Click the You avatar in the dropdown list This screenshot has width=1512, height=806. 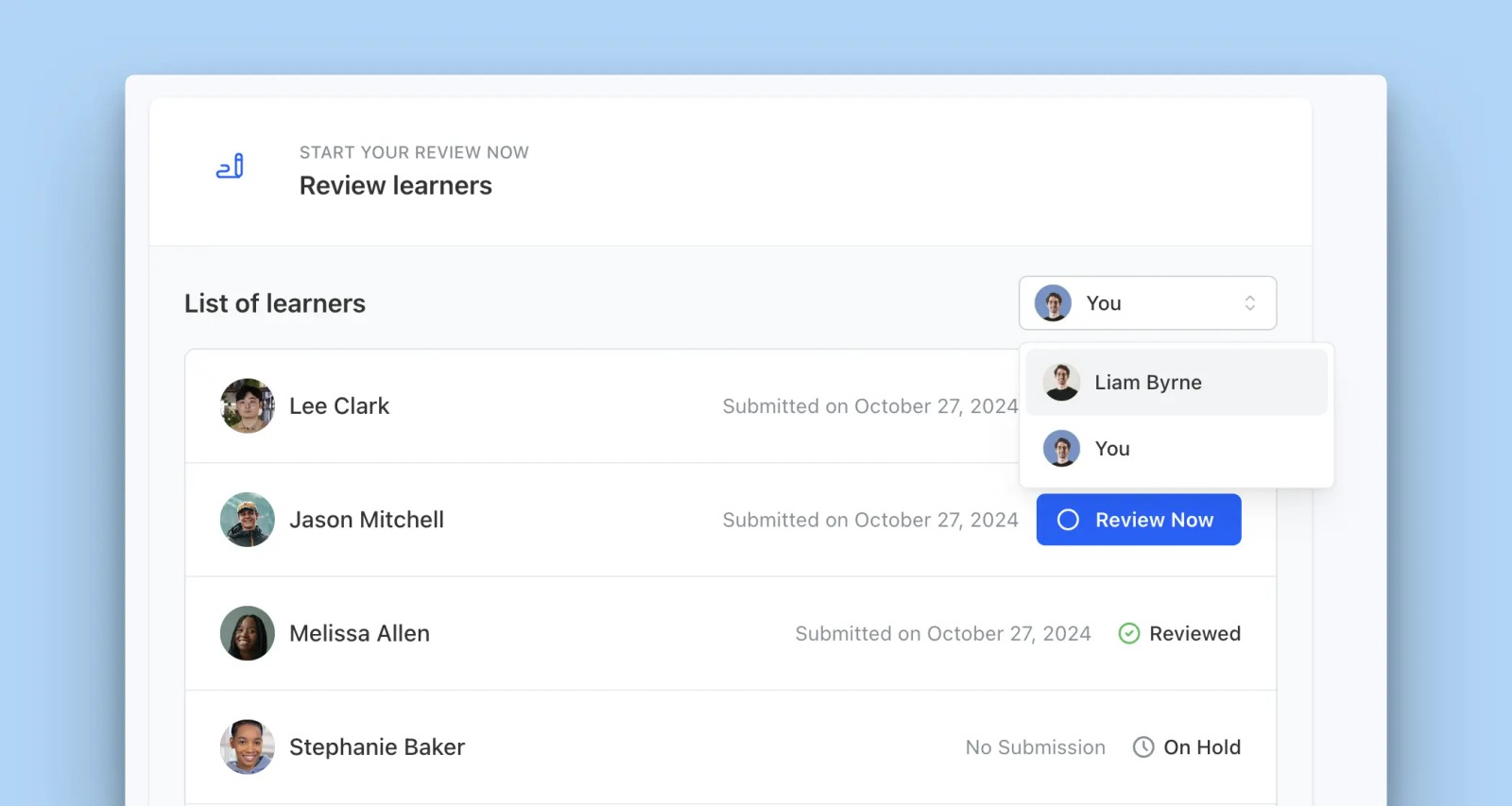tap(1061, 449)
